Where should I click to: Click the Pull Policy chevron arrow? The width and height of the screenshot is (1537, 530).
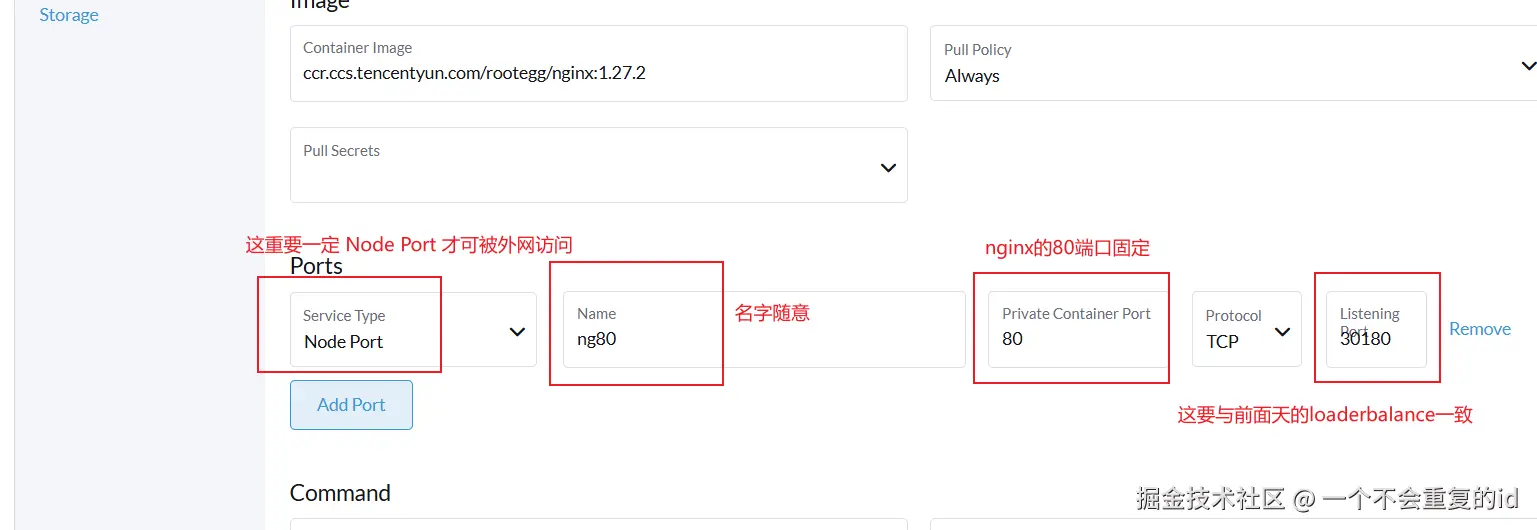pyautogui.click(x=1527, y=66)
